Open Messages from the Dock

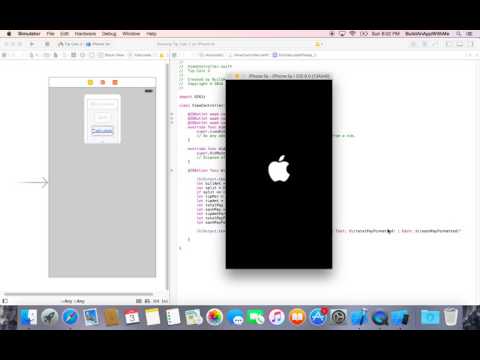[236, 317]
